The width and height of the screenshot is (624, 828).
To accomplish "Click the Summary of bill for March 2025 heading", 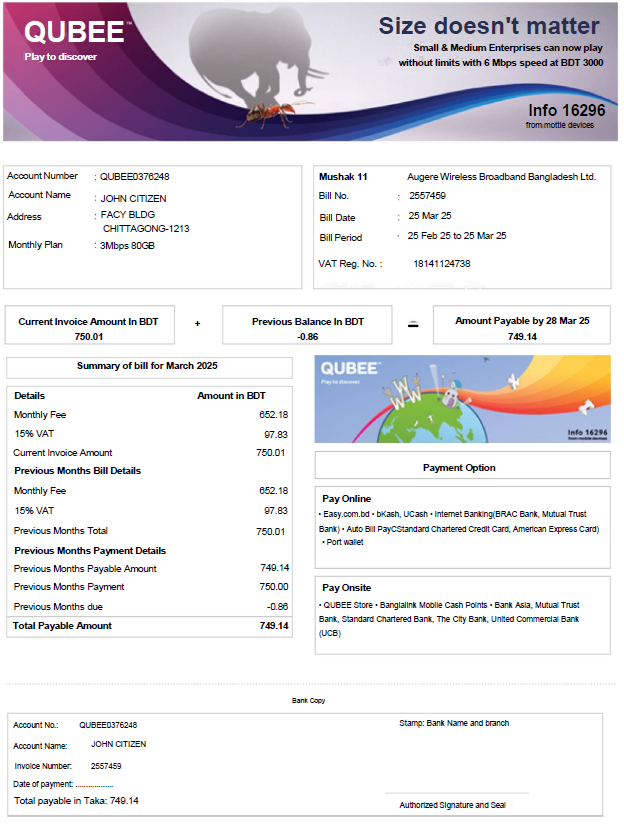I will pos(148,367).
